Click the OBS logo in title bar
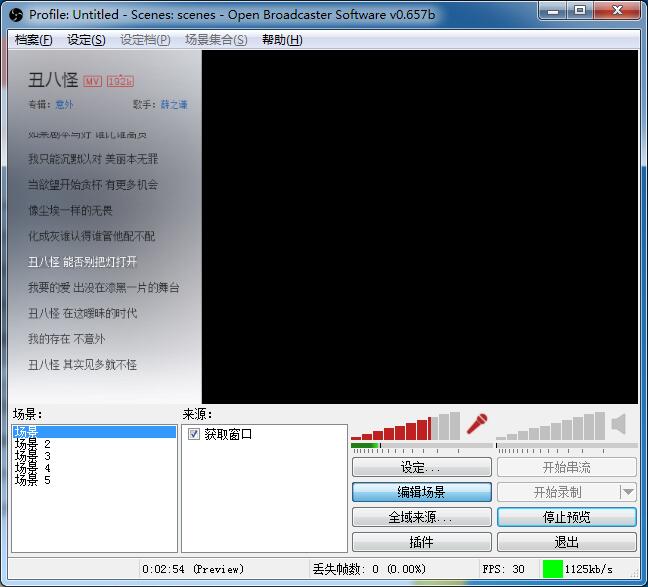This screenshot has height=587, width=648. pos(16,15)
